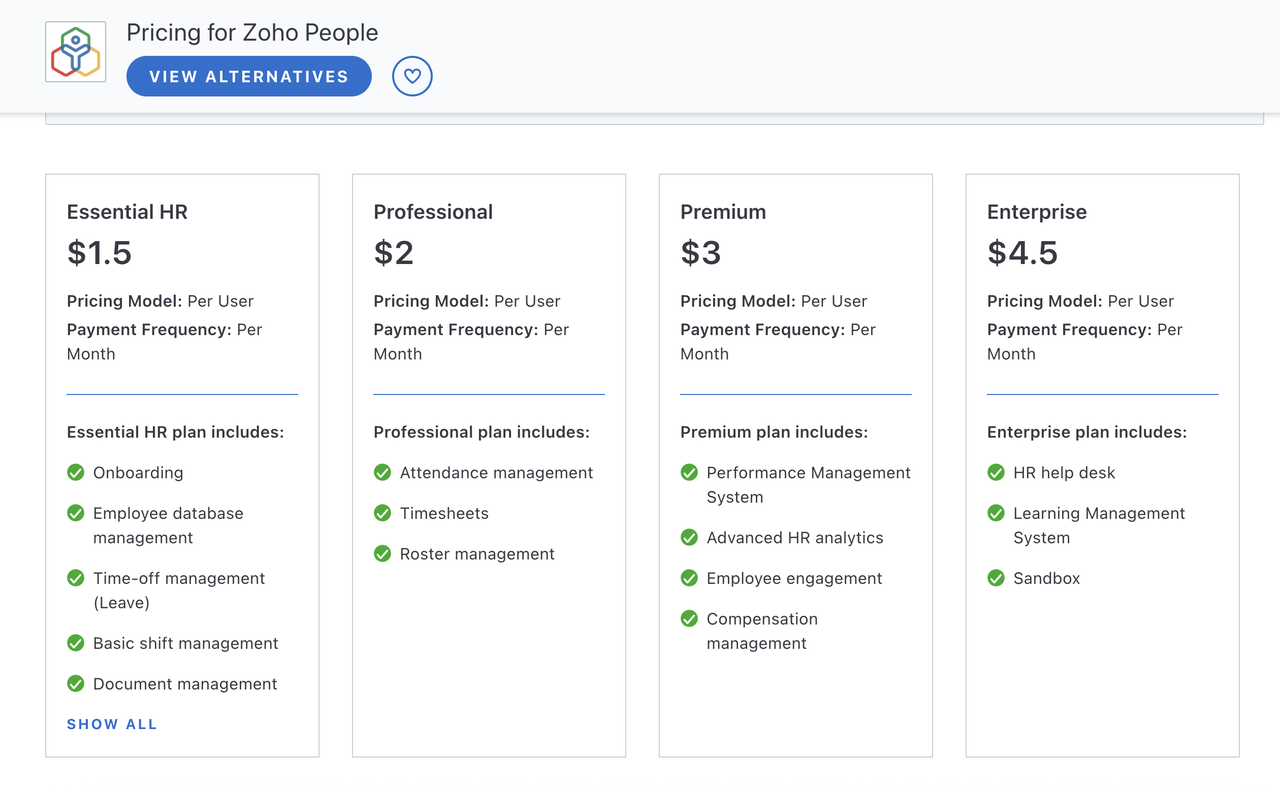Viewport: 1280px width, 789px height.
Task: Click the Pricing for Zoho People heading
Action: pyautogui.click(x=252, y=32)
